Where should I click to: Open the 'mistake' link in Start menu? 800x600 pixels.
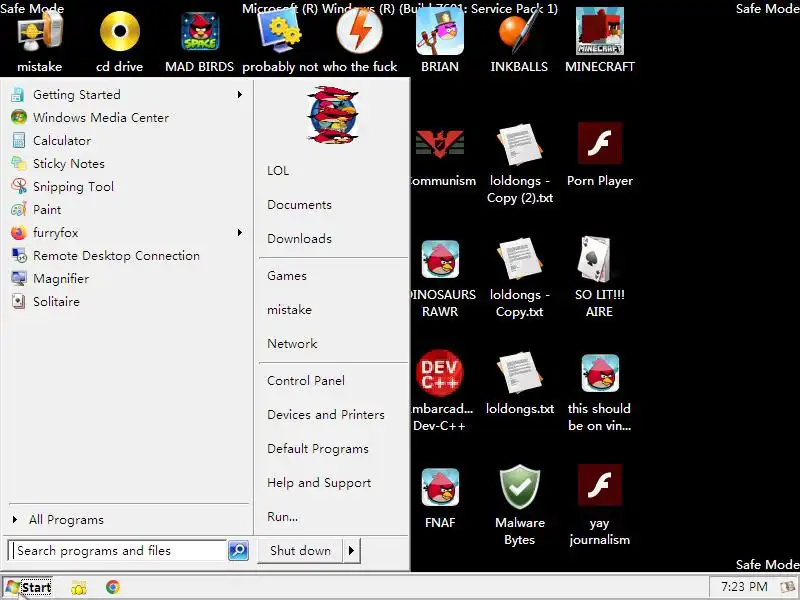click(289, 310)
